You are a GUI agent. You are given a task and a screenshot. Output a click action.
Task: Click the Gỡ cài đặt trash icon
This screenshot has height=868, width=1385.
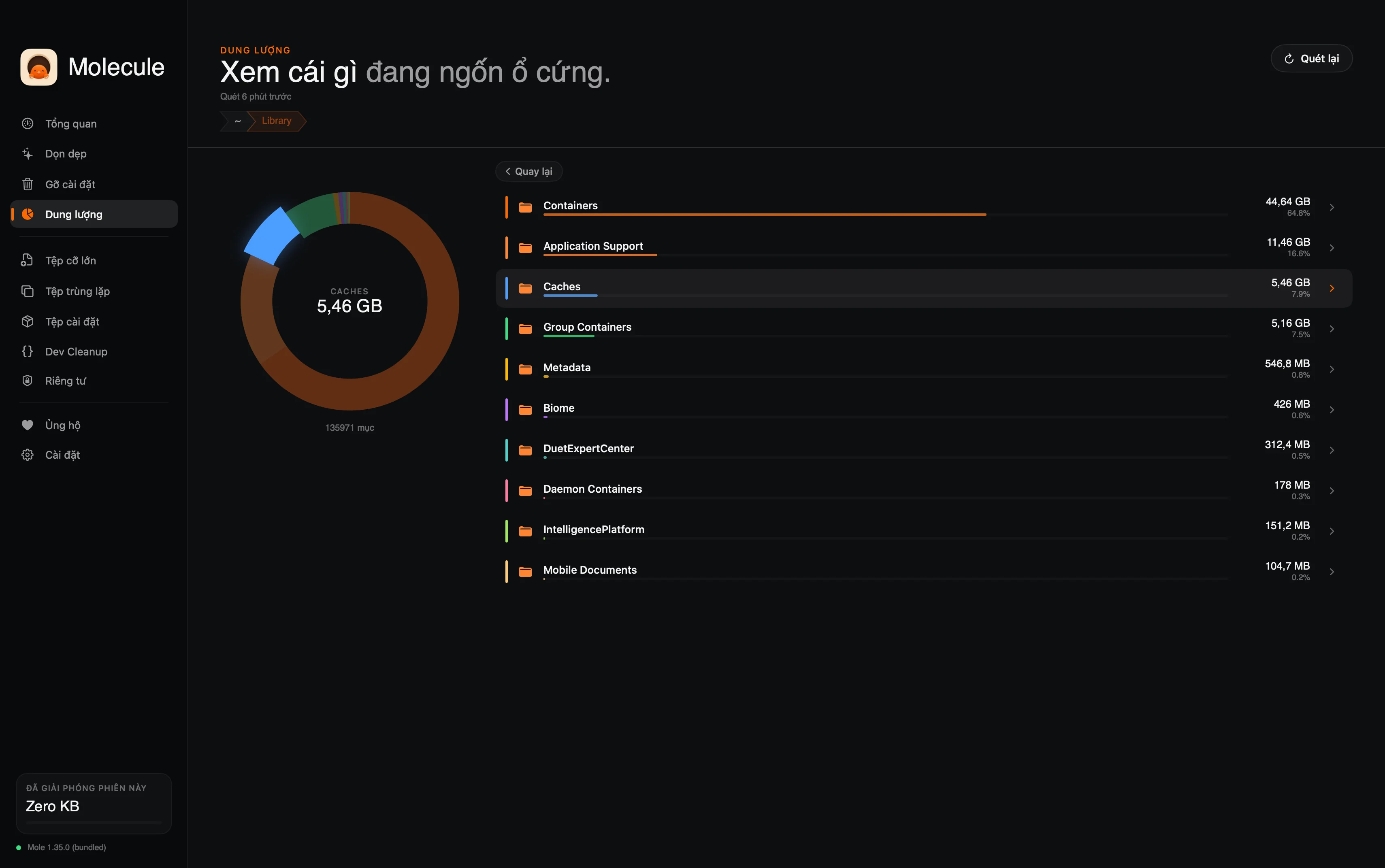click(x=28, y=184)
